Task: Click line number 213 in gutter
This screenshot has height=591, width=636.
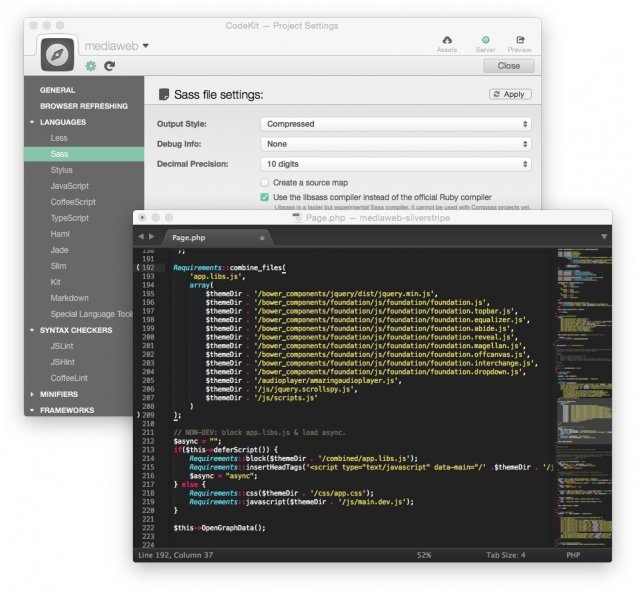Action: (x=148, y=450)
